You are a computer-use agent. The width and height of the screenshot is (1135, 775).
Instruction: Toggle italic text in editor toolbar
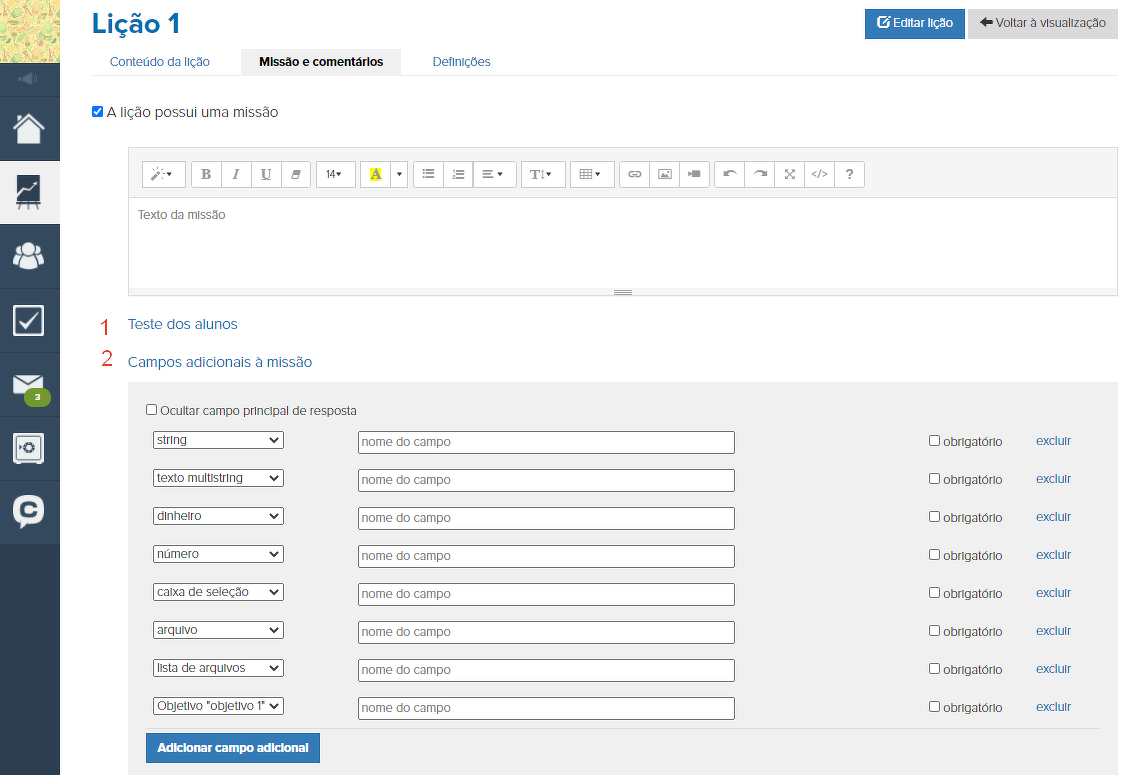point(236,174)
